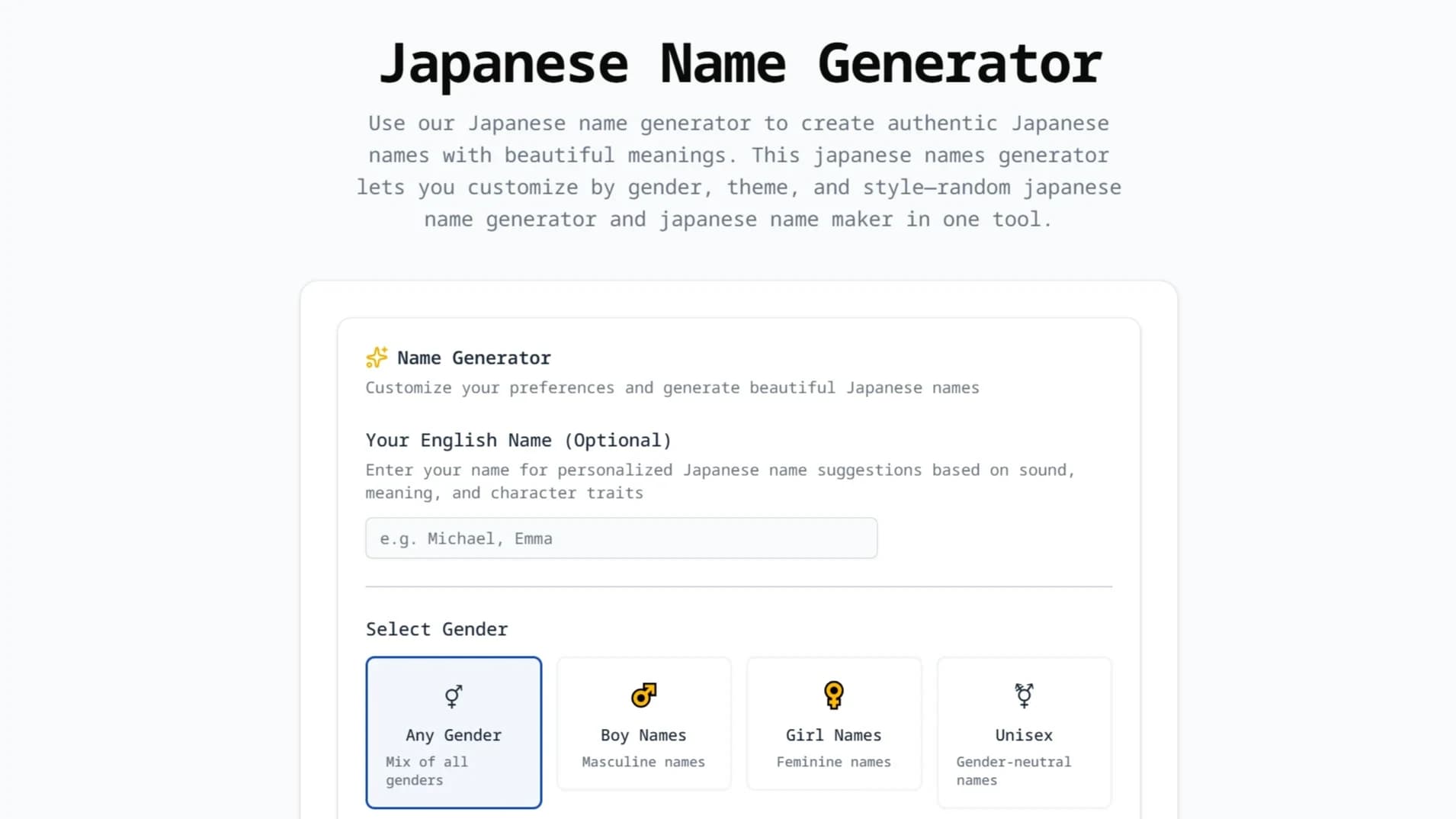Select the Girl Names option label
Screen dimensions: 1456x819
tap(834, 735)
